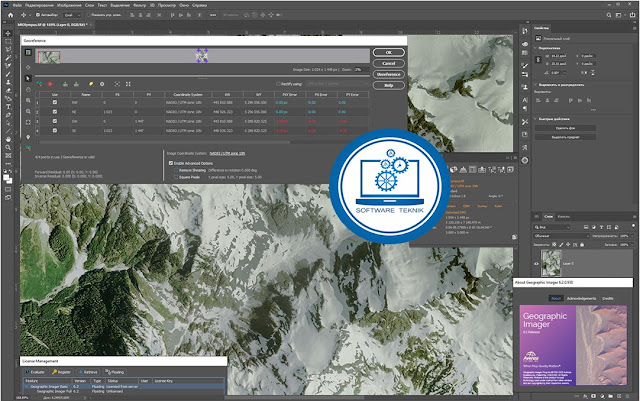The height and width of the screenshot is (401, 640).
Task: Switch to the Acknowledgements tab in the About window
Action: pyautogui.click(x=582, y=299)
